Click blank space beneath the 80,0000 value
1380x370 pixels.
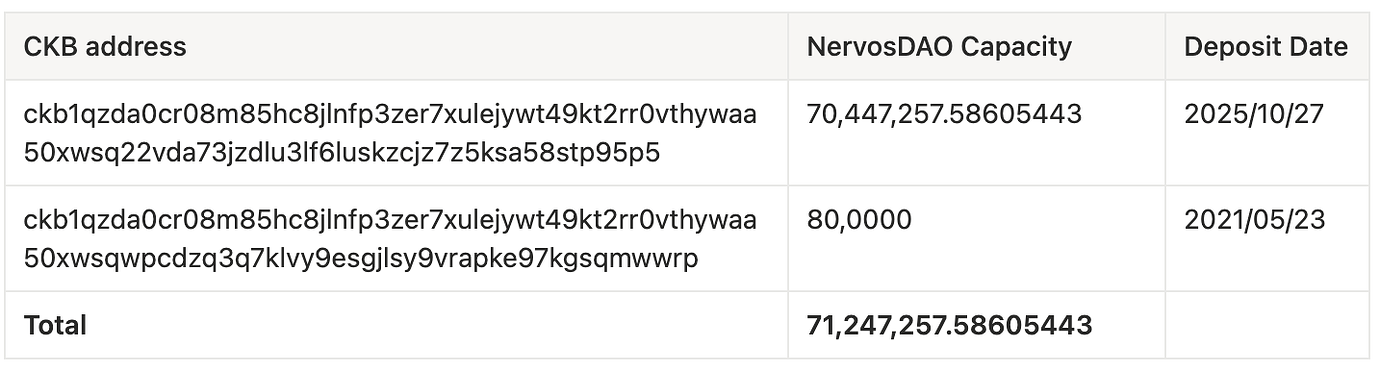pos(975,262)
